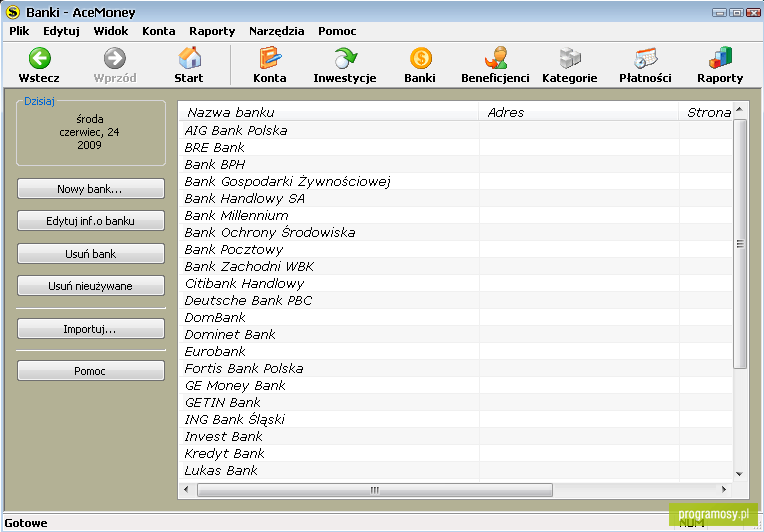Open the Edytuj menu
Viewport: 764px width, 532px height.
(61, 31)
